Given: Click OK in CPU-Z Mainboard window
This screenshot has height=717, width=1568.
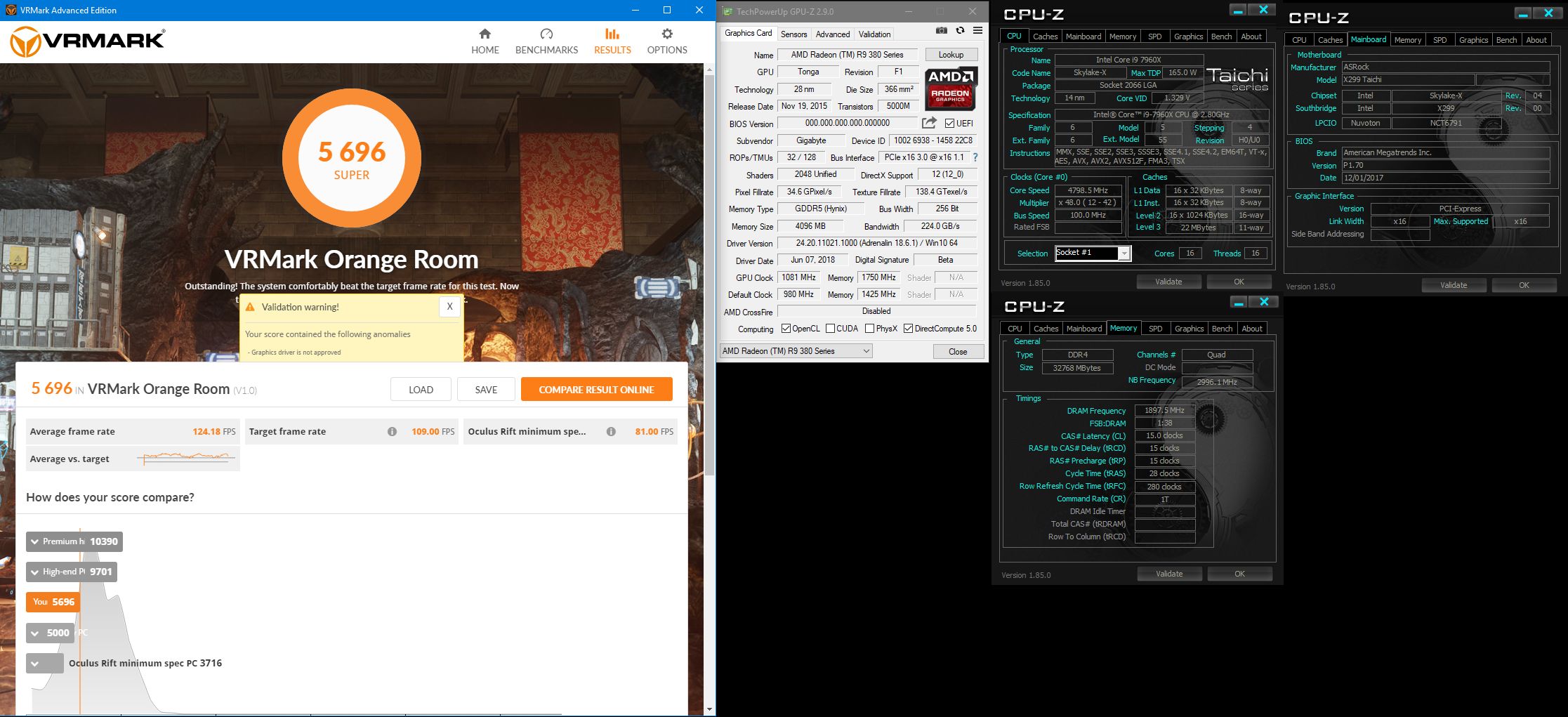Looking at the screenshot, I should [1524, 285].
